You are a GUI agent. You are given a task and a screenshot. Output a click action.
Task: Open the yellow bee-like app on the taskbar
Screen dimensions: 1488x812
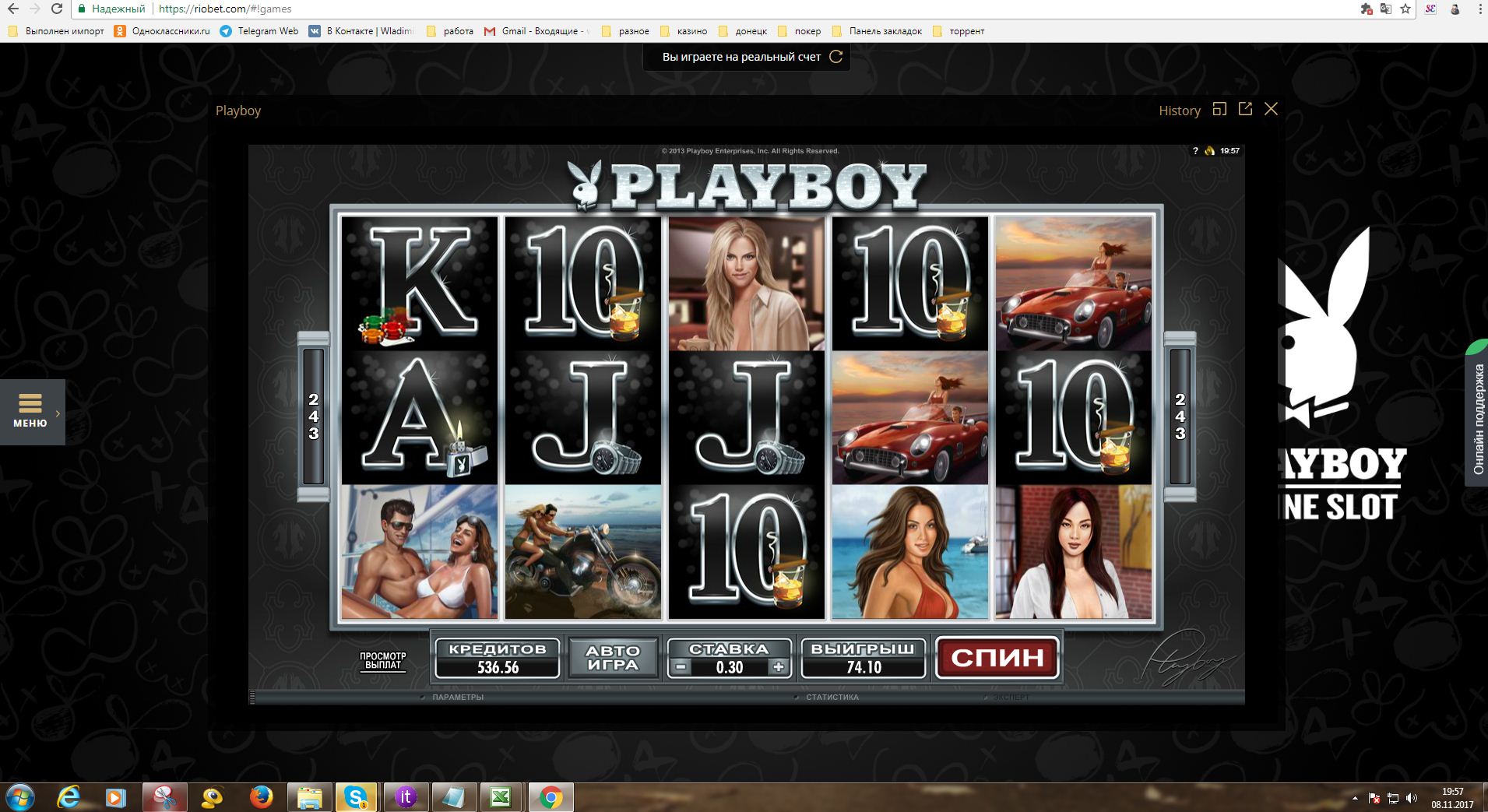213,797
